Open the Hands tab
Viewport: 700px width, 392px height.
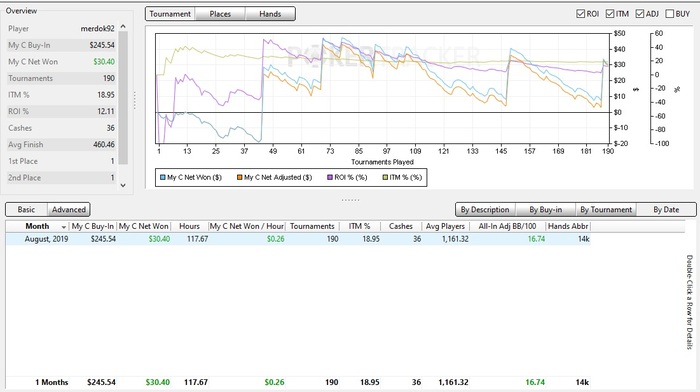[270, 14]
